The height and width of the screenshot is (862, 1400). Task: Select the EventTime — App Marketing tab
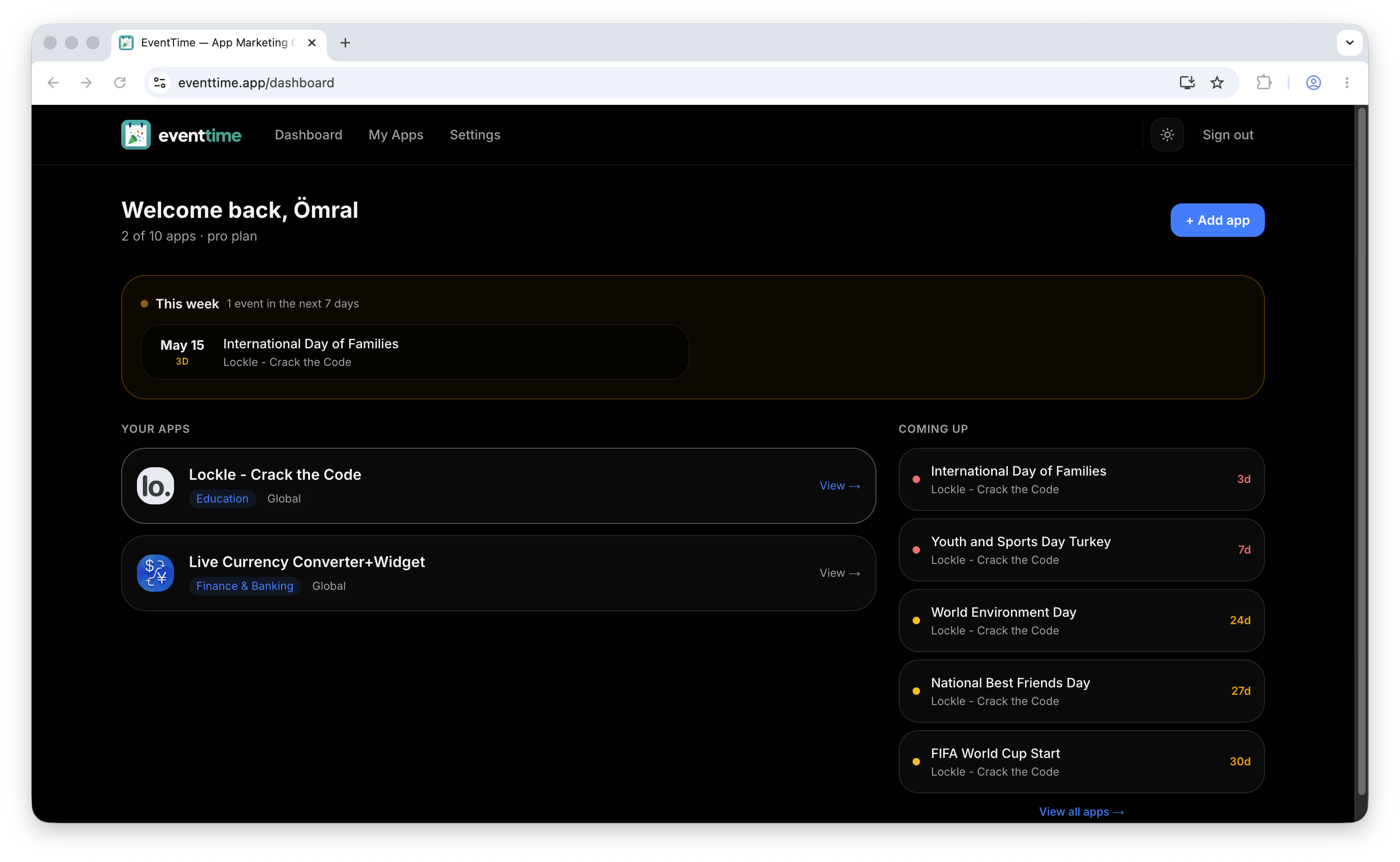pos(219,43)
